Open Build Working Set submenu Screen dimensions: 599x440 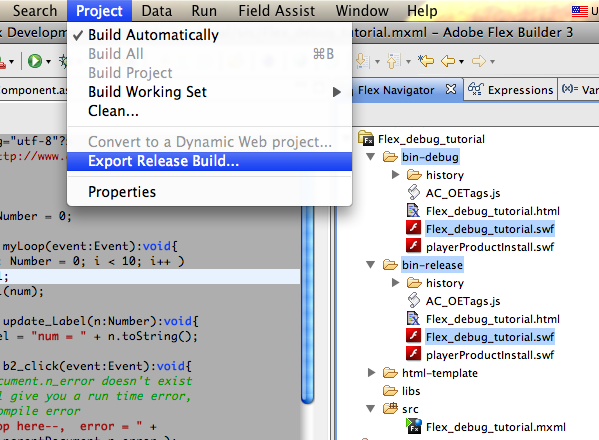(x=209, y=92)
